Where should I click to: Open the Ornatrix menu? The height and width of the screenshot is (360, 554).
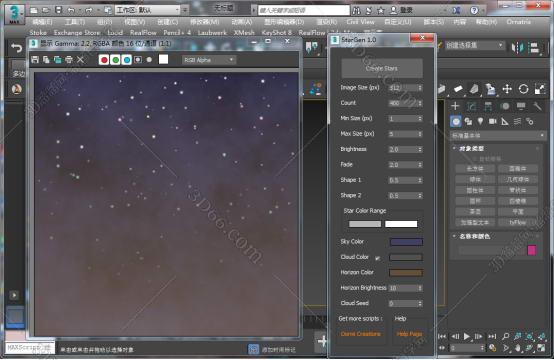click(x=518, y=22)
